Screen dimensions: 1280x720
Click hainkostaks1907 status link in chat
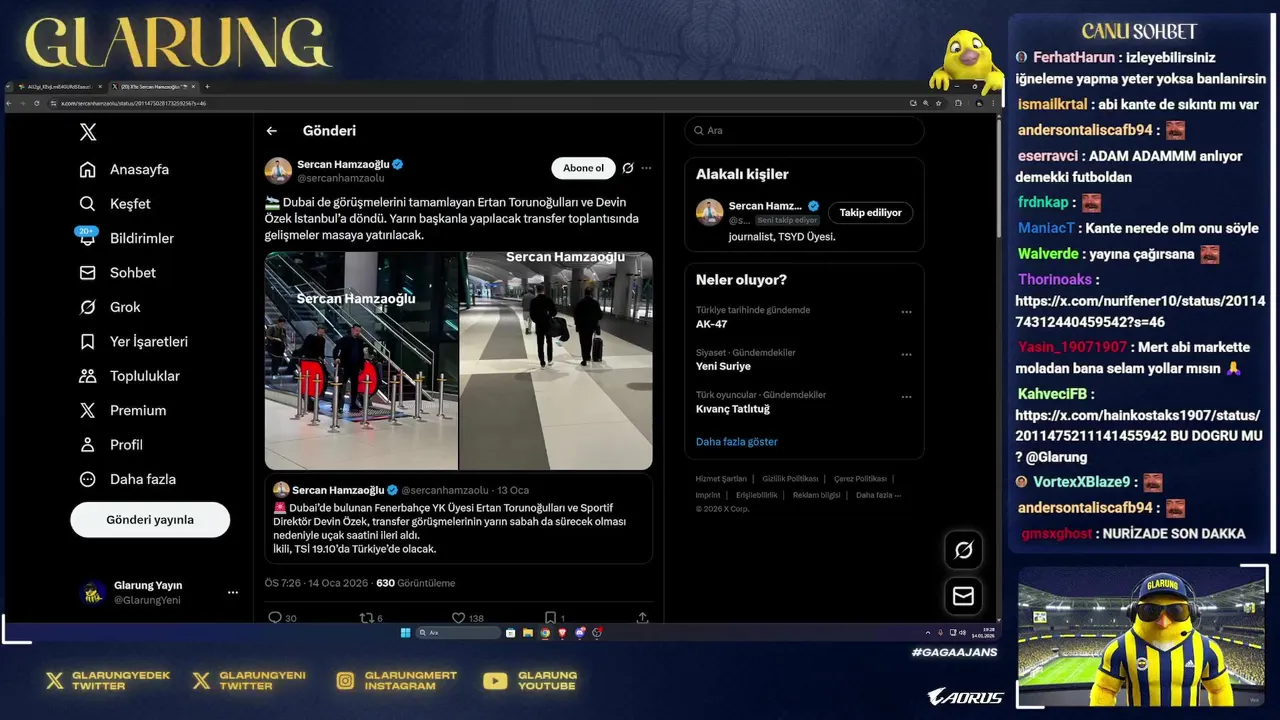click(1138, 425)
